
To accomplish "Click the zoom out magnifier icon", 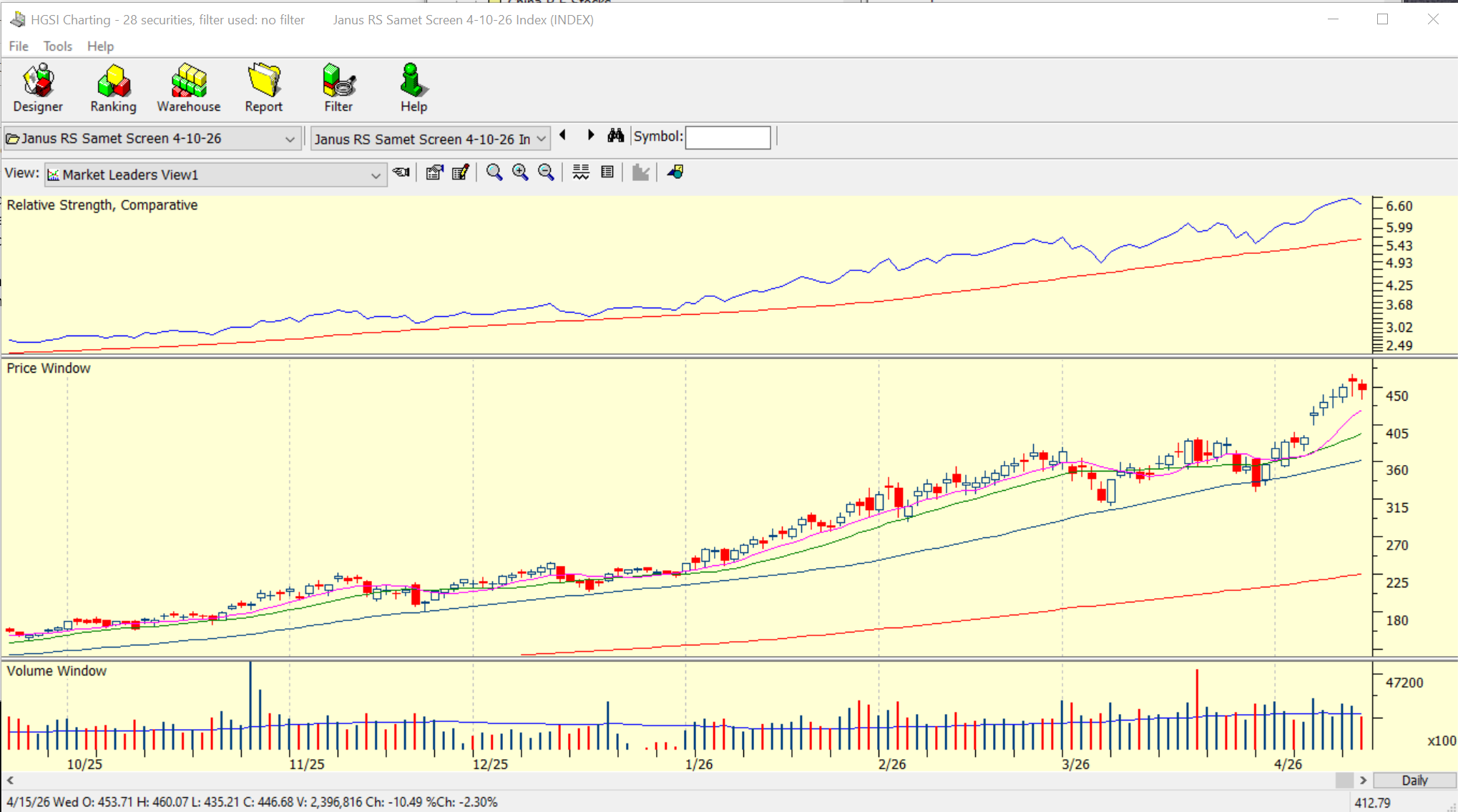I will [546, 172].
